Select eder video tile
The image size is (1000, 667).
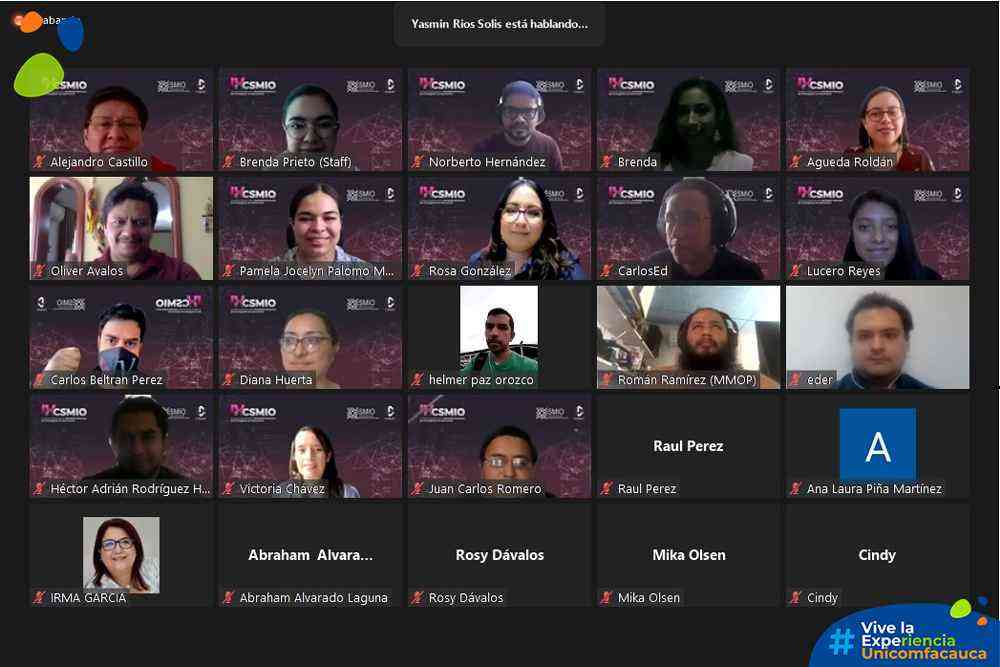click(x=878, y=337)
